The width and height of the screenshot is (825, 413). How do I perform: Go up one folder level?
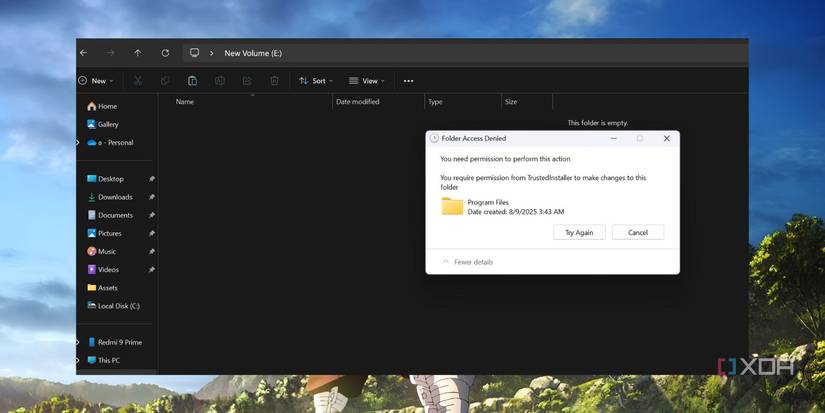click(x=138, y=53)
